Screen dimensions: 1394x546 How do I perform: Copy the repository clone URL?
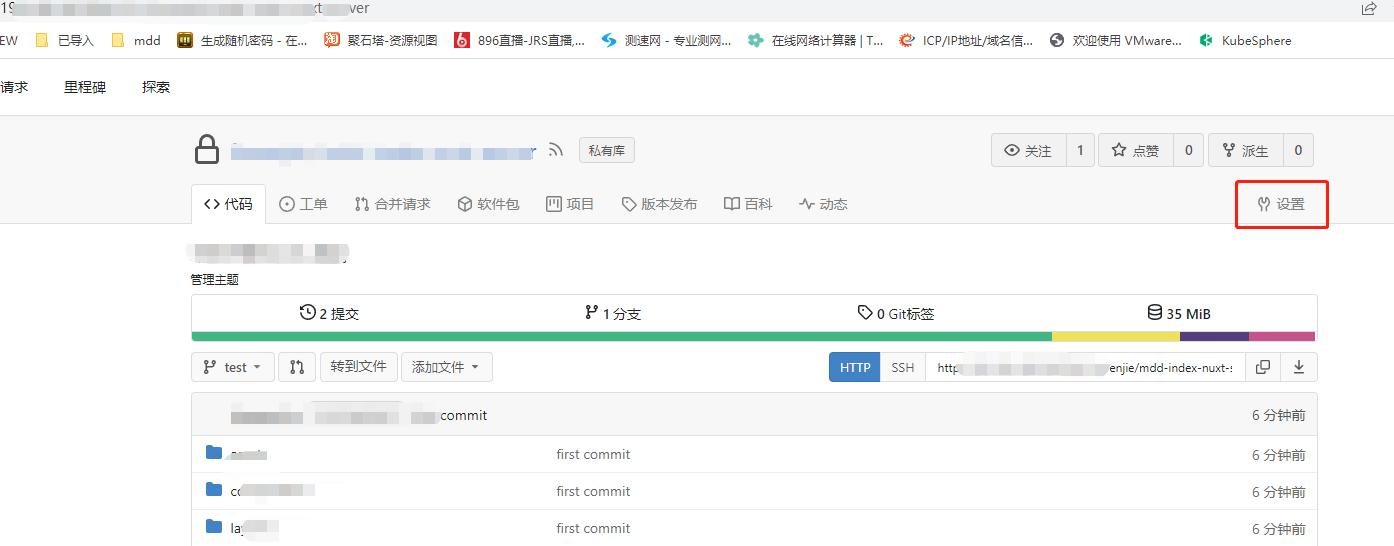(x=1263, y=367)
